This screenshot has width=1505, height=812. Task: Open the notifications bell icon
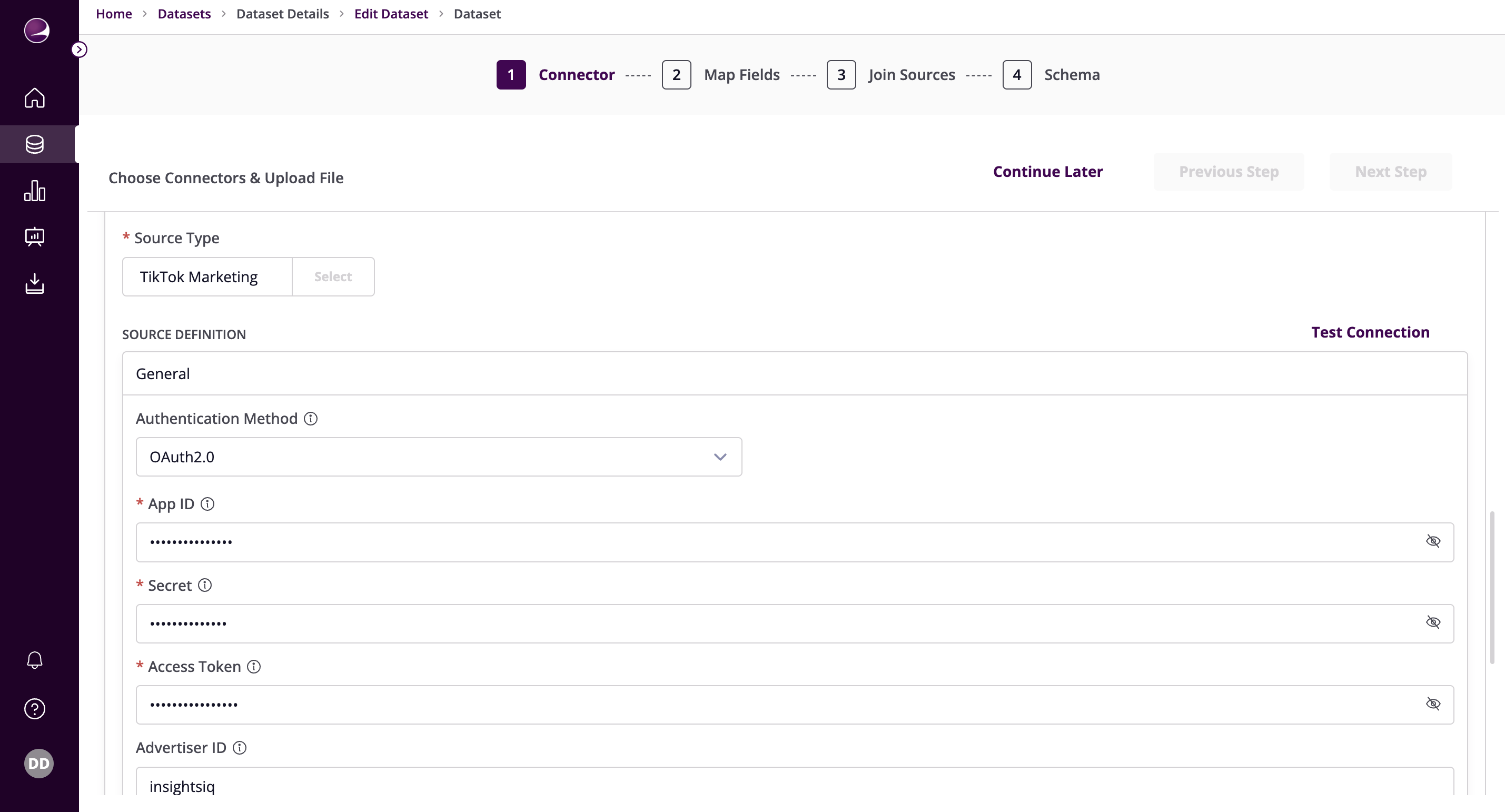click(34, 660)
